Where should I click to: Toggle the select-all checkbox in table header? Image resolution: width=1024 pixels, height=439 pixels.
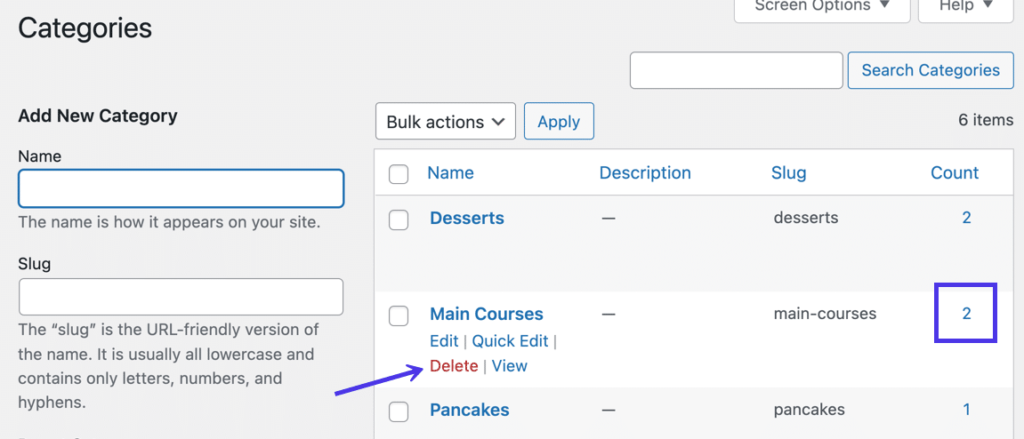[399, 174]
